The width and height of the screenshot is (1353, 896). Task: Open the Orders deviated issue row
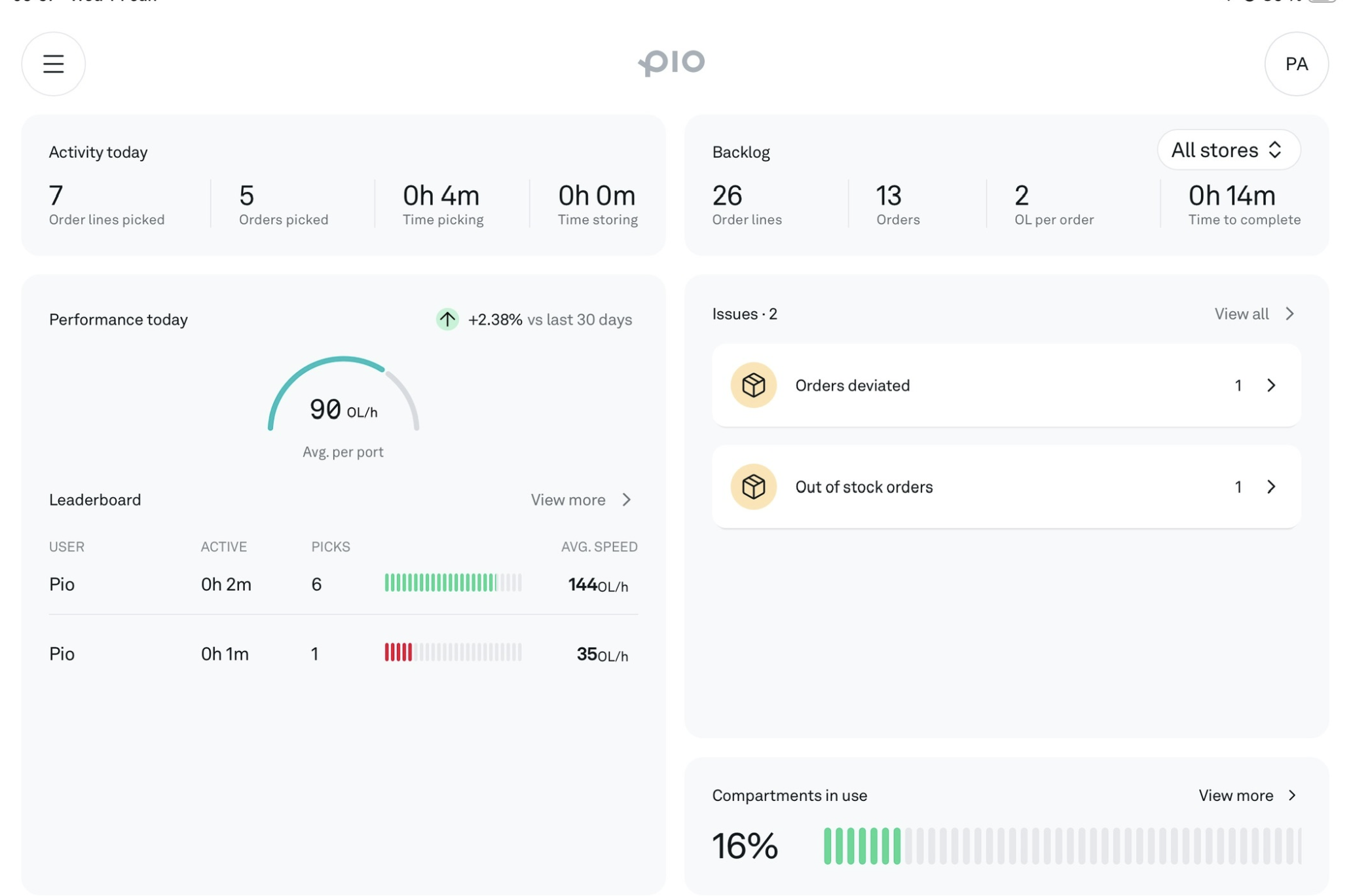pos(982,385)
